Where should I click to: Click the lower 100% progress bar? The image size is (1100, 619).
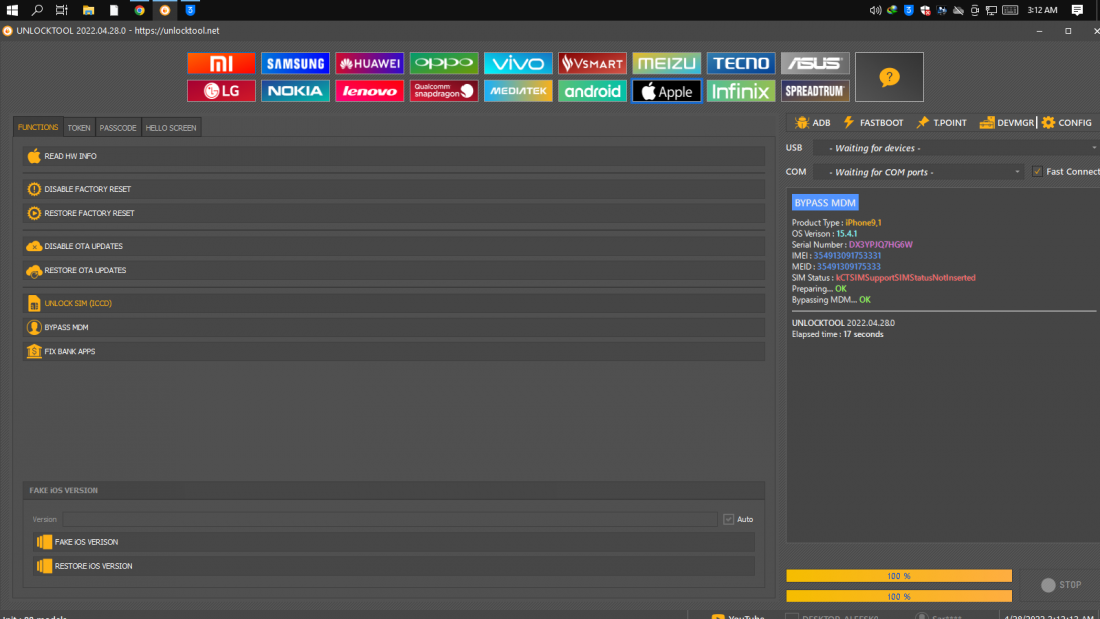tap(899, 597)
